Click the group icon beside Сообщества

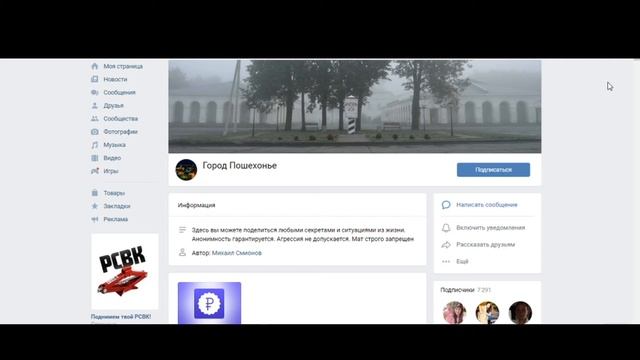[x=95, y=118]
